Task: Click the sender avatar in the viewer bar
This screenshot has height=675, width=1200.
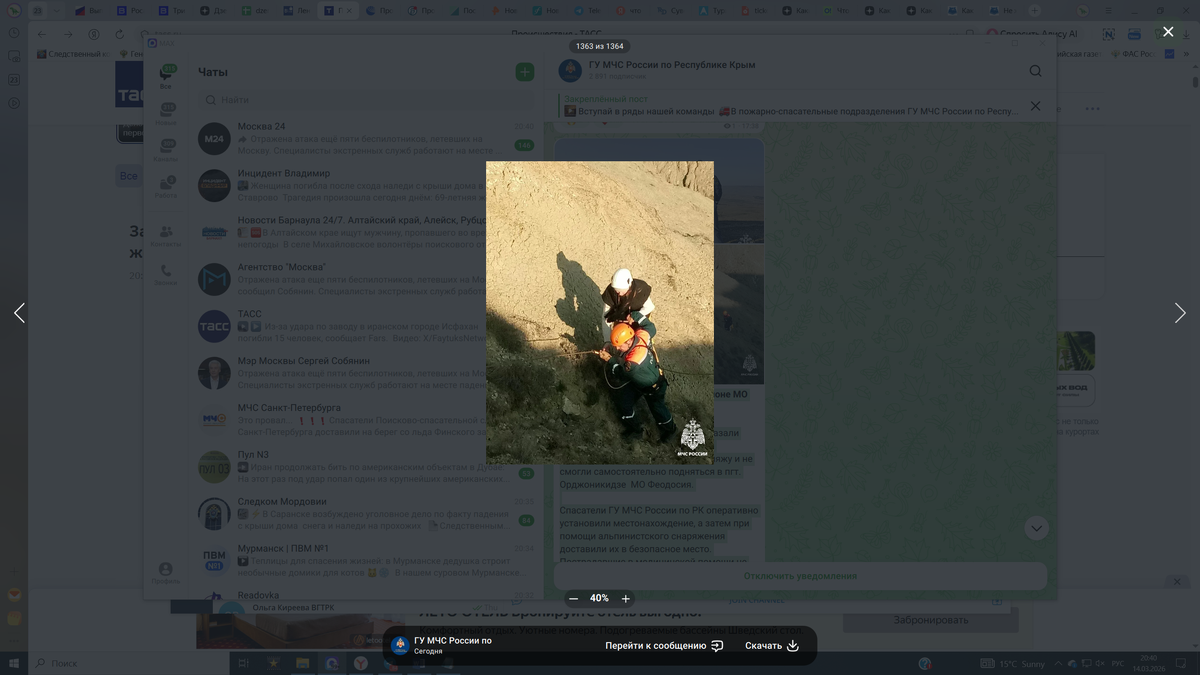Action: pyautogui.click(x=400, y=645)
